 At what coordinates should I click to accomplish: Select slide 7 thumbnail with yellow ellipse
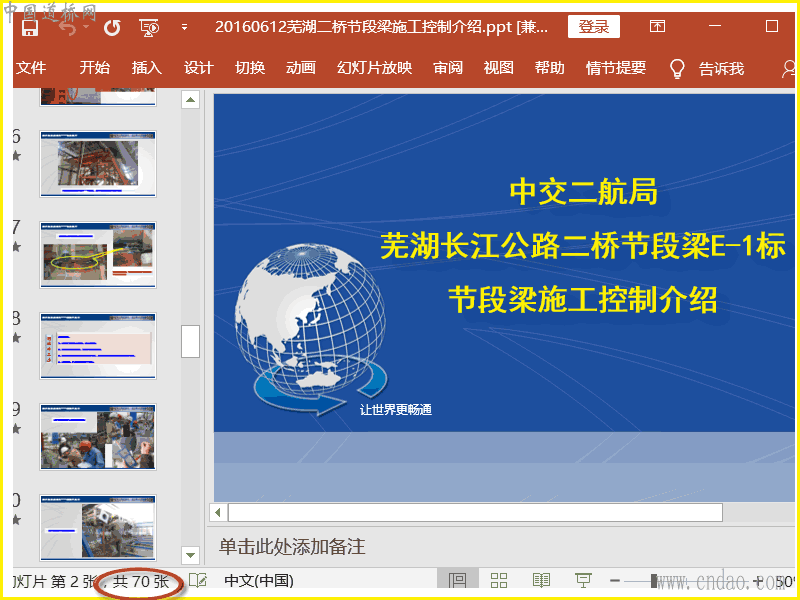[x=98, y=255]
